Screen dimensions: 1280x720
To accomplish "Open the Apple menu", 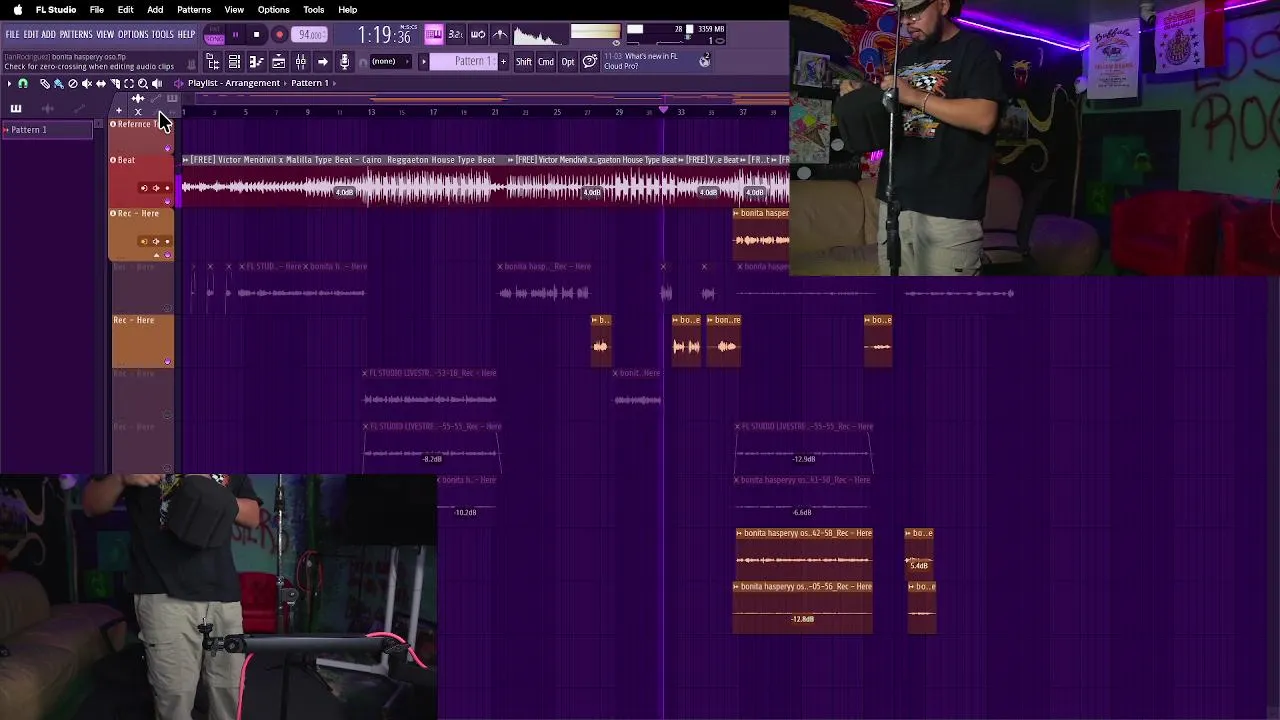I will (x=17, y=9).
